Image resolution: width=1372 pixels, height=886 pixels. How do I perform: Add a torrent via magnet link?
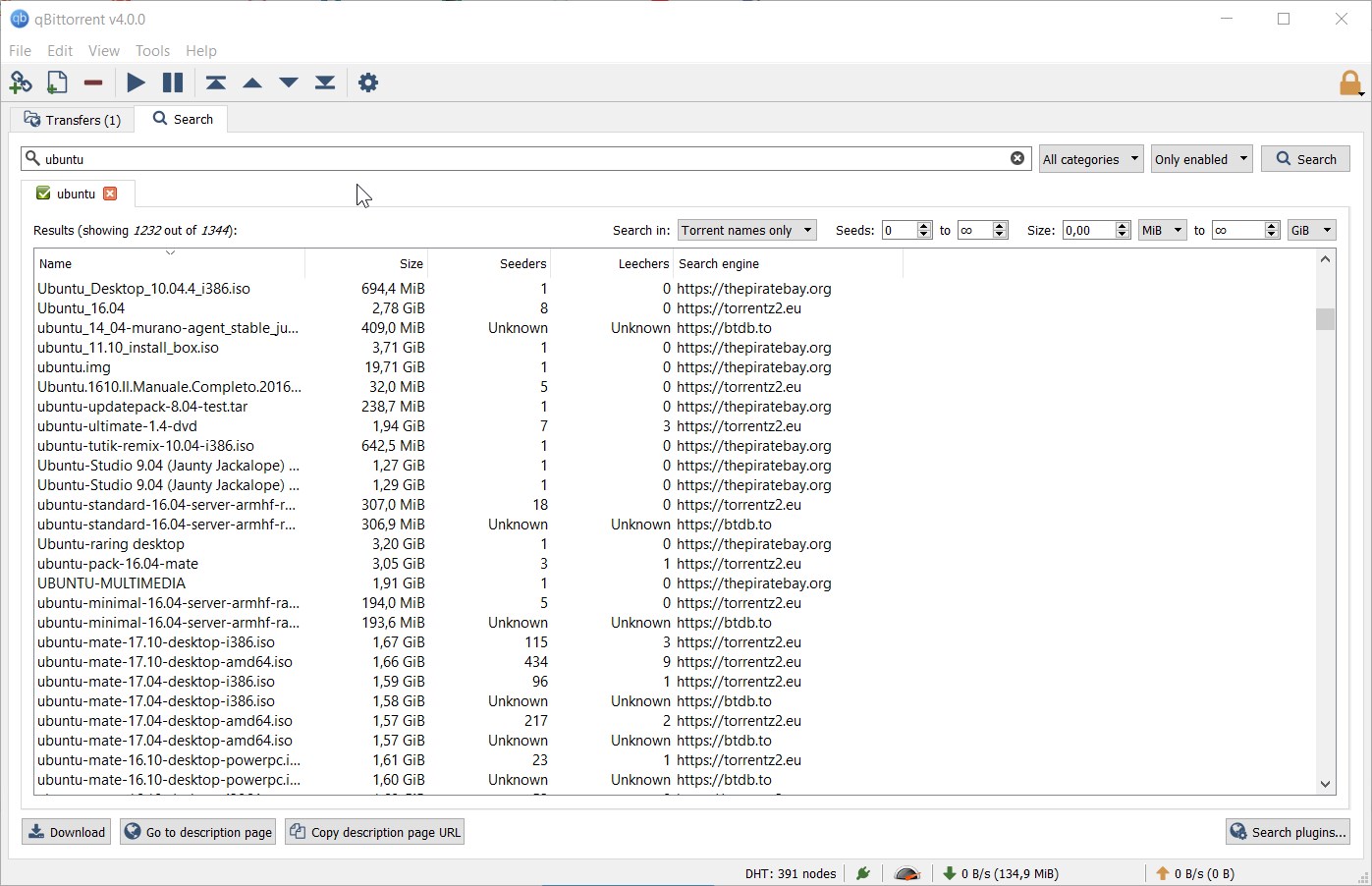point(20,83)
